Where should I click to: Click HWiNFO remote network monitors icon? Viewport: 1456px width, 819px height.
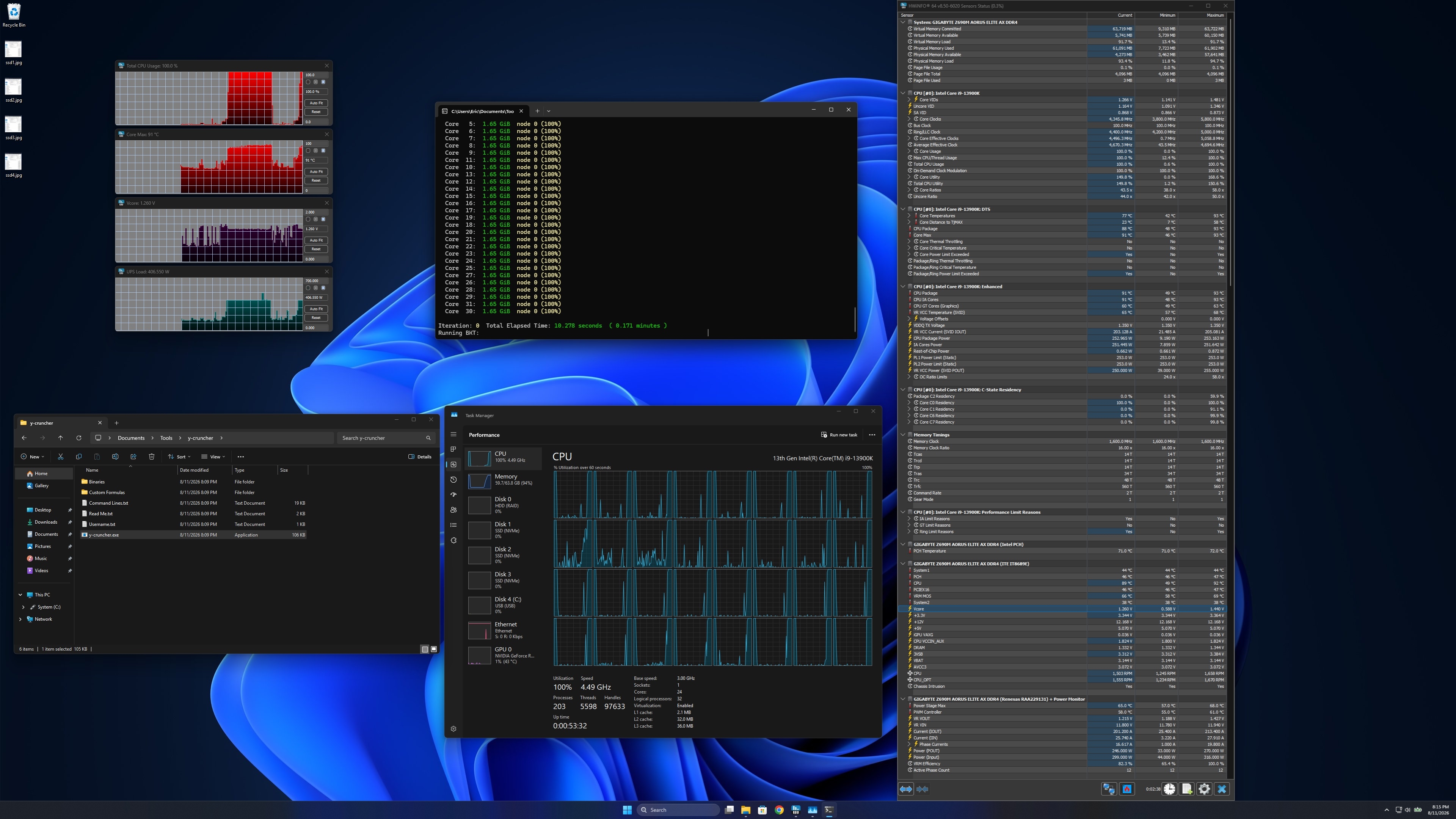1109,789
